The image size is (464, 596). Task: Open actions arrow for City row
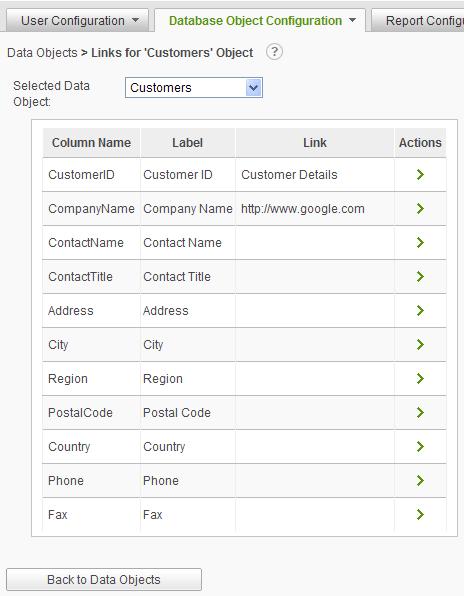pos(420,345)
